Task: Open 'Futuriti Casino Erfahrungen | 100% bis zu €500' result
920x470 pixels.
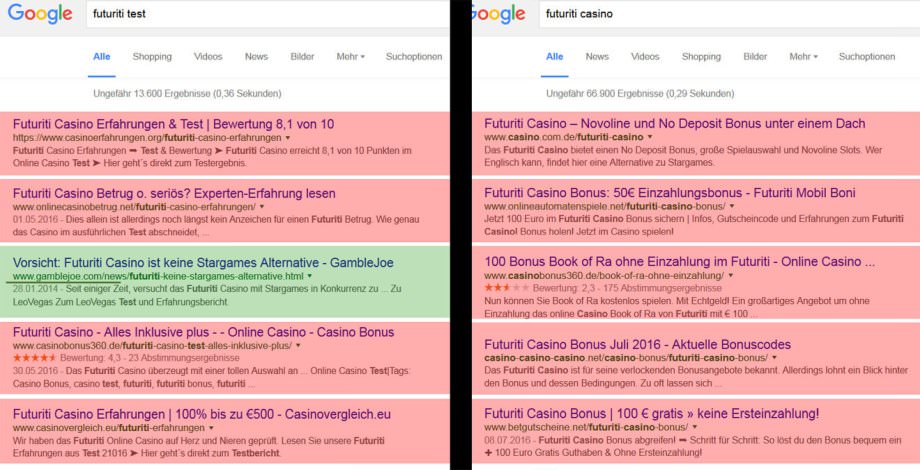Action: [202, 414]
